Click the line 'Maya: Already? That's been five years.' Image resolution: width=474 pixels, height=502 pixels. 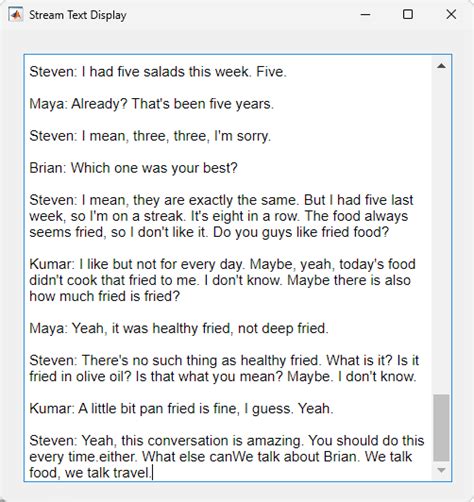point(152,104)
